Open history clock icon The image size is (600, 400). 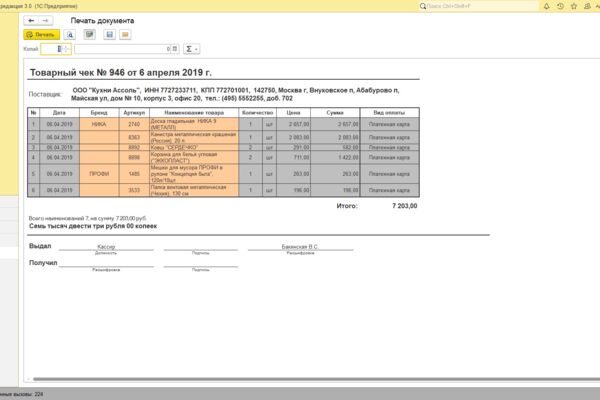click(x=560, y=6)
